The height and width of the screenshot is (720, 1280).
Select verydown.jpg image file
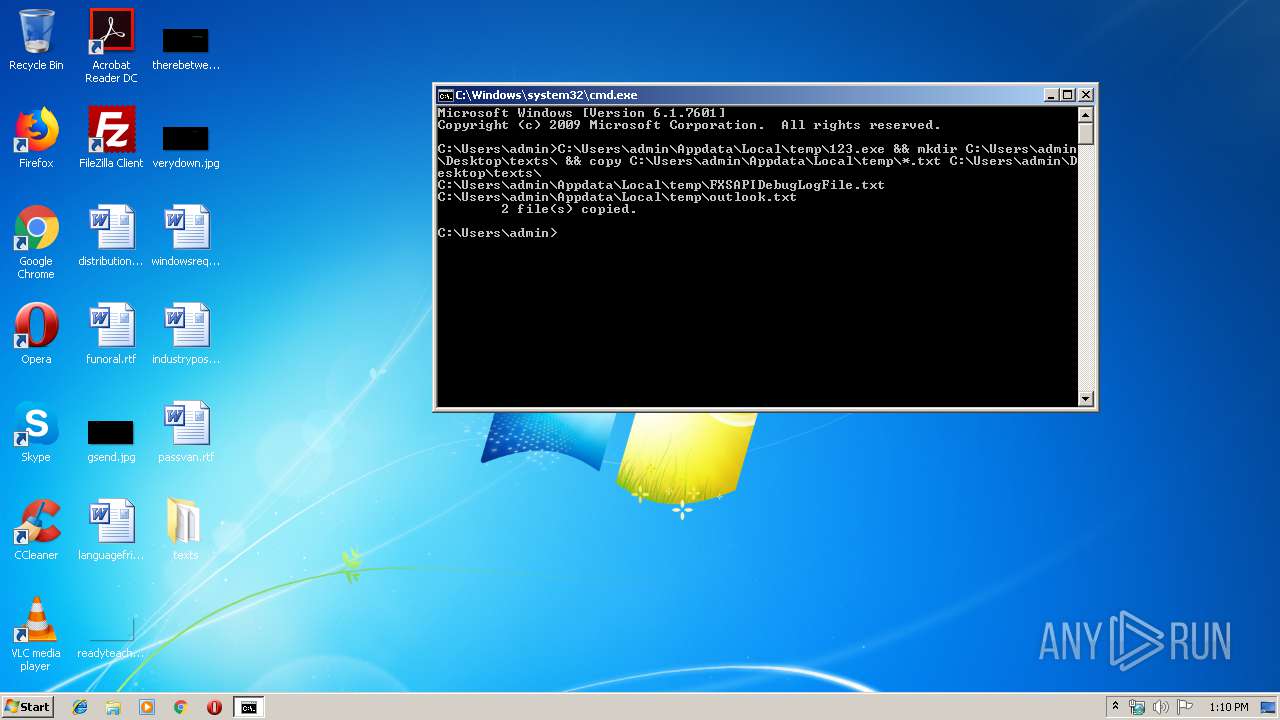tap(186, 146)
